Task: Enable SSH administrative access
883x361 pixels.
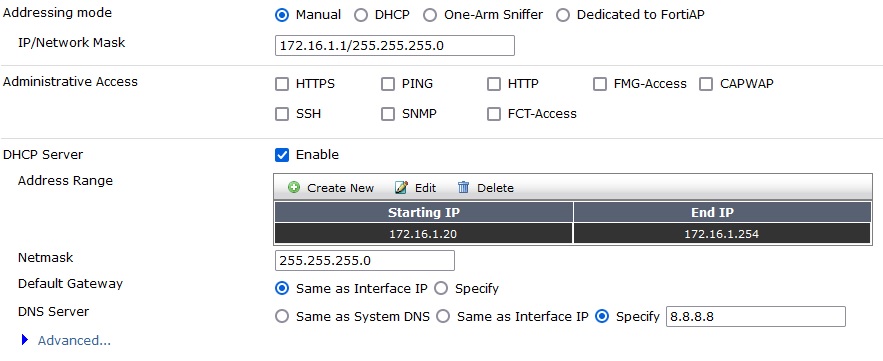Action: [282, 114]
